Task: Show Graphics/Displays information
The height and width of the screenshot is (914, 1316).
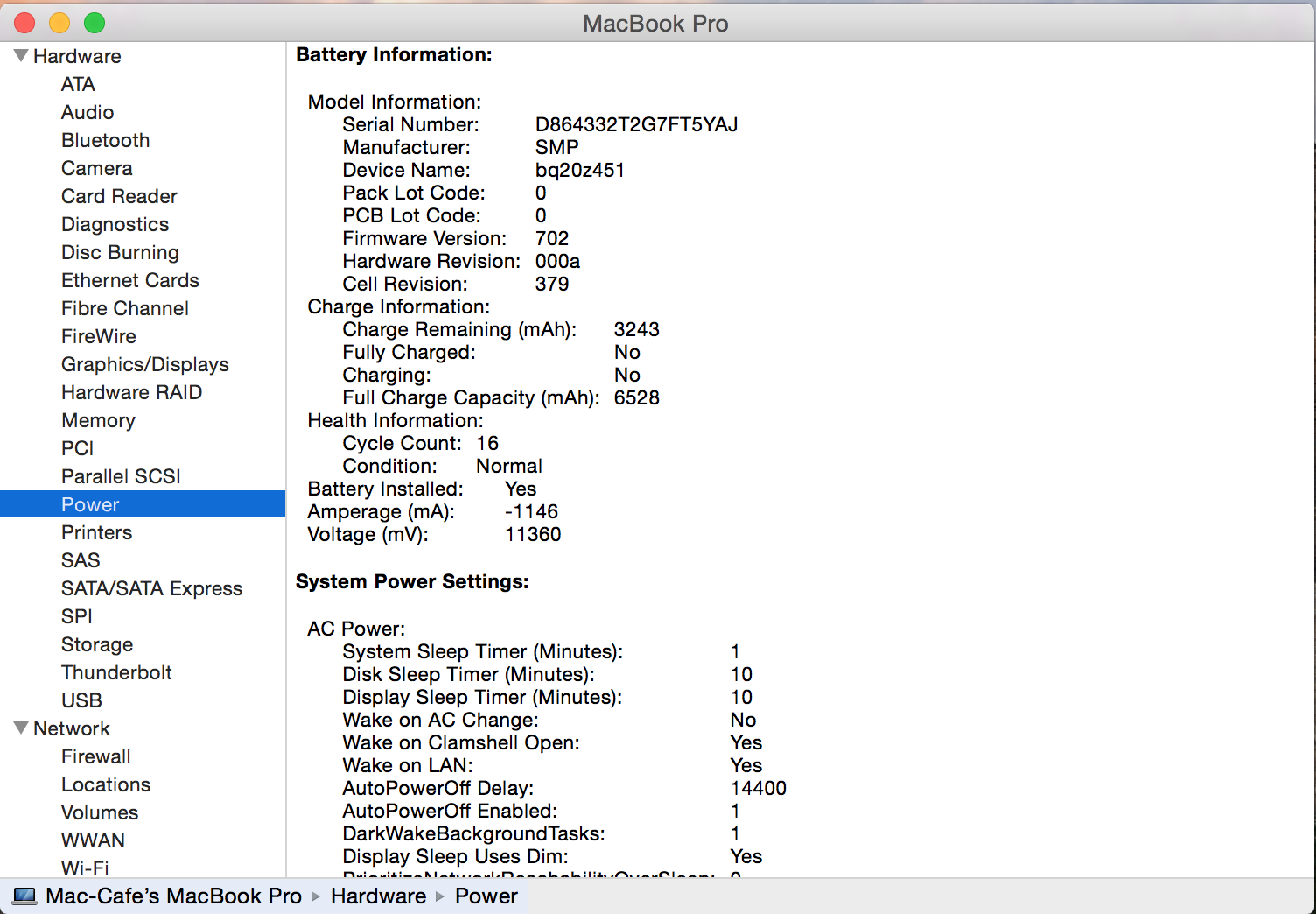Action: [x=145, y=364]
